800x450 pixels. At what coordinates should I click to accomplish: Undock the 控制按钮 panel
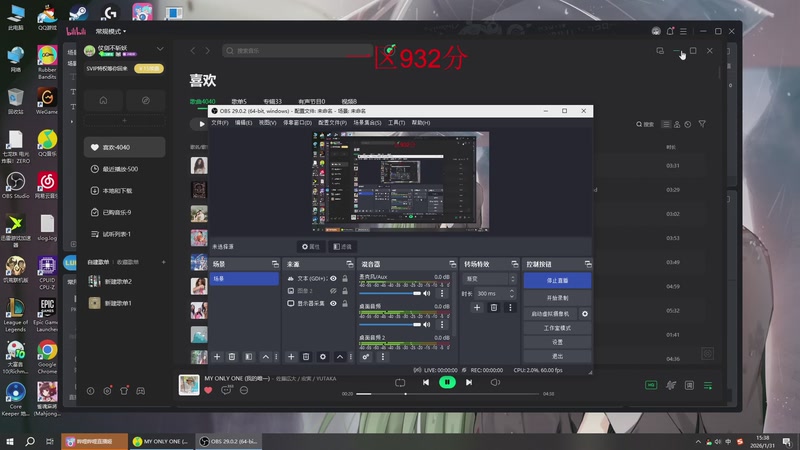click(x=588, y=264)
